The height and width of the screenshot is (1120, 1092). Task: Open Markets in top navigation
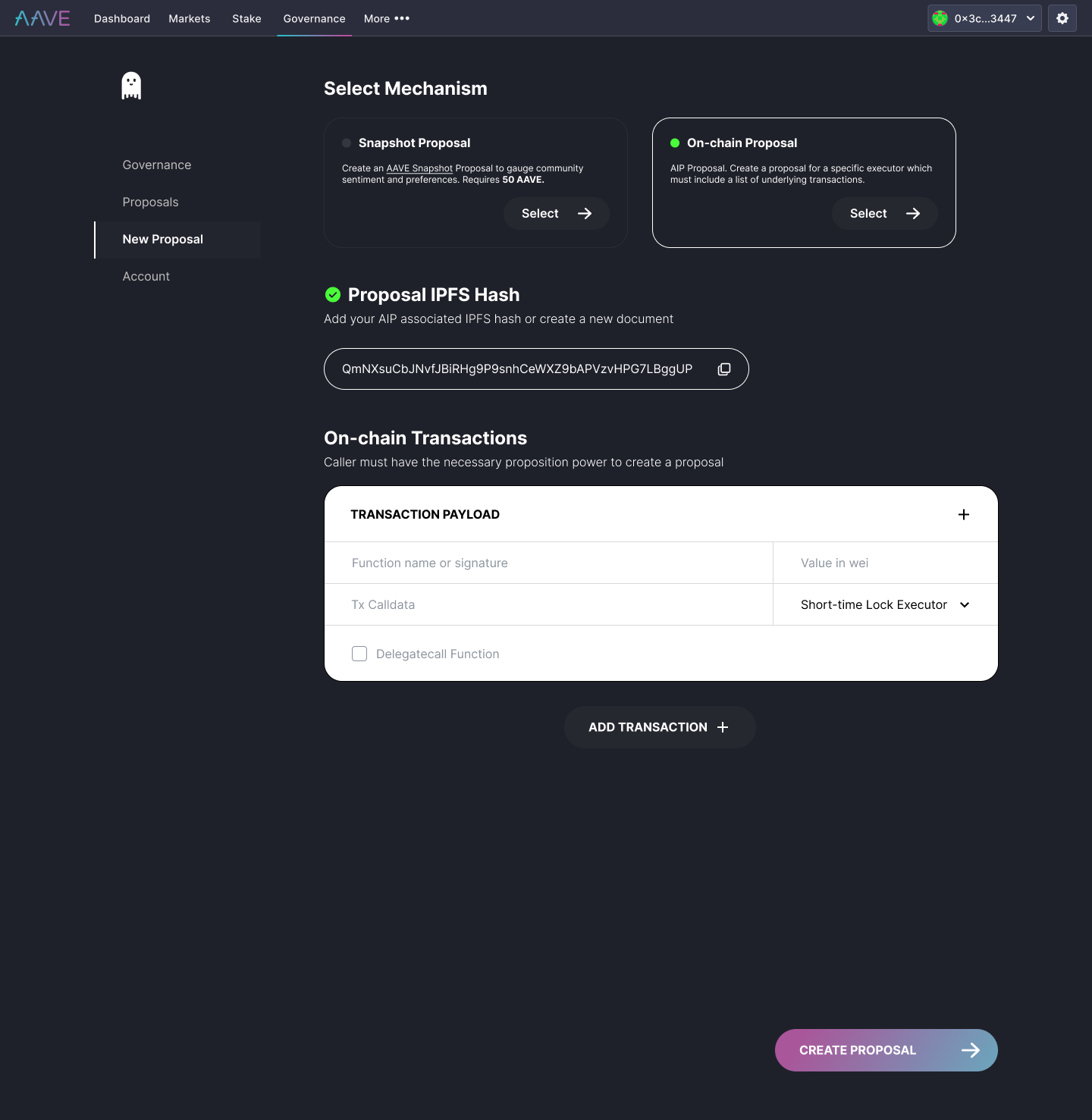190,18
